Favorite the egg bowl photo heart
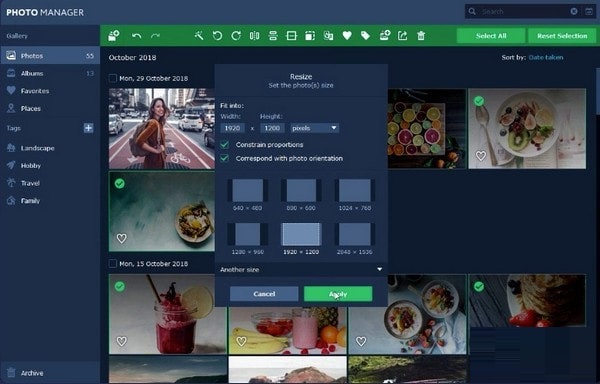This screenshot has width=600, height=384. (122, 239)
